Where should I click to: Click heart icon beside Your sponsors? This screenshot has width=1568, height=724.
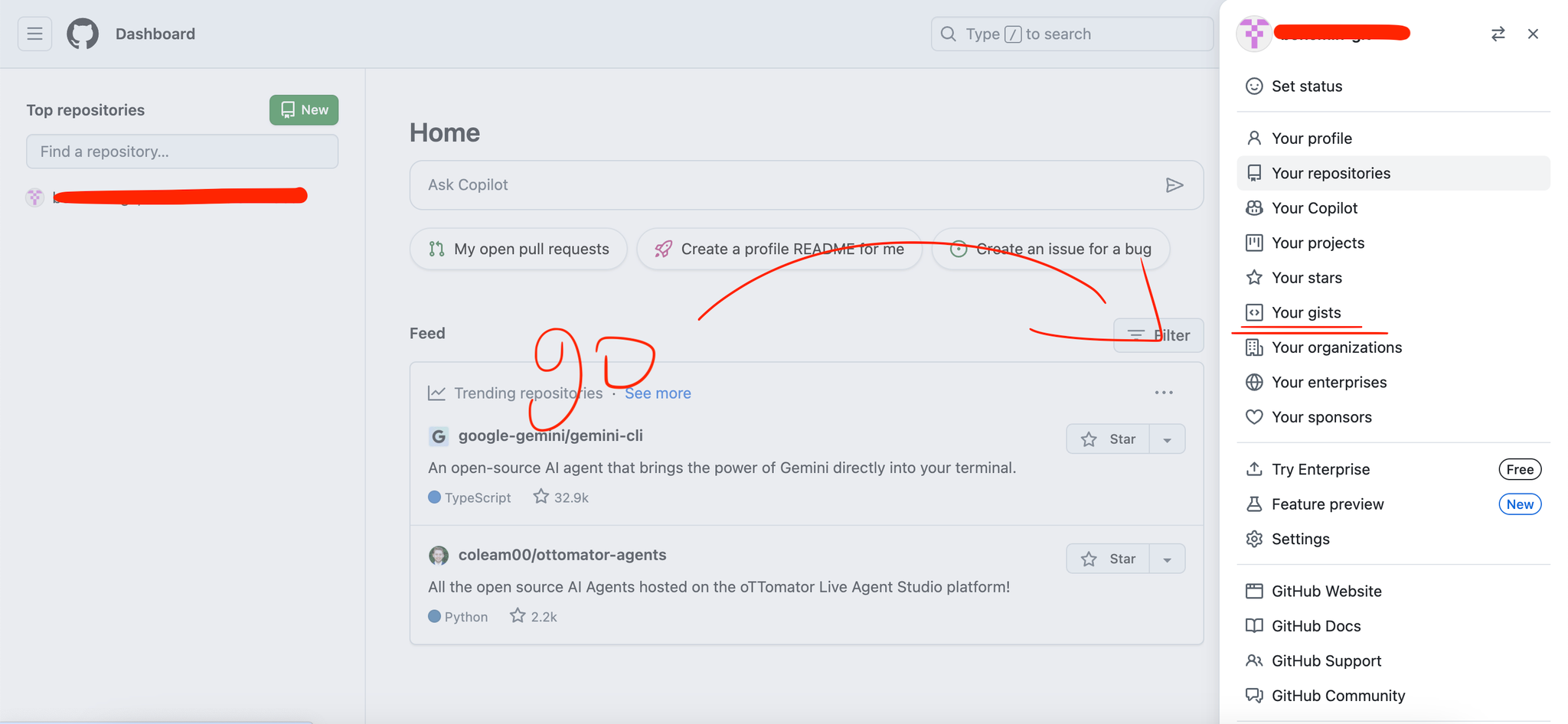[x=1254, y=417]
